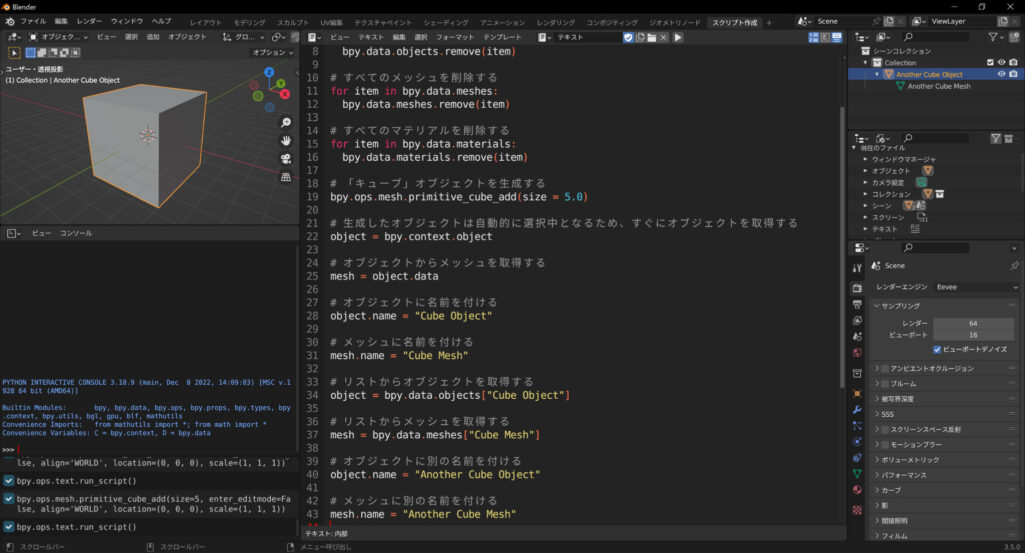
Task: Open the viewport Options dropdown
Action: [x=273, y=52]
